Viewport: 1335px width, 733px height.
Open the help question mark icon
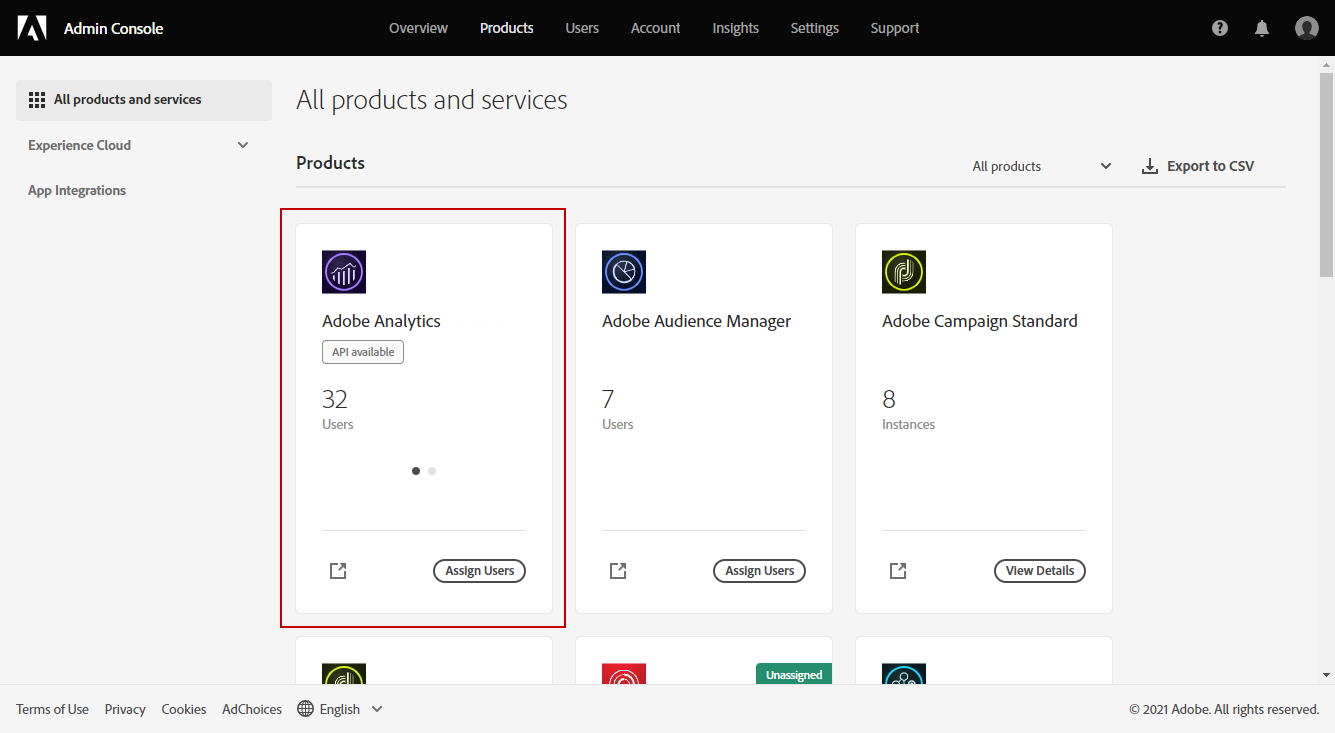pyautogui.click(x=1220, y=28)
